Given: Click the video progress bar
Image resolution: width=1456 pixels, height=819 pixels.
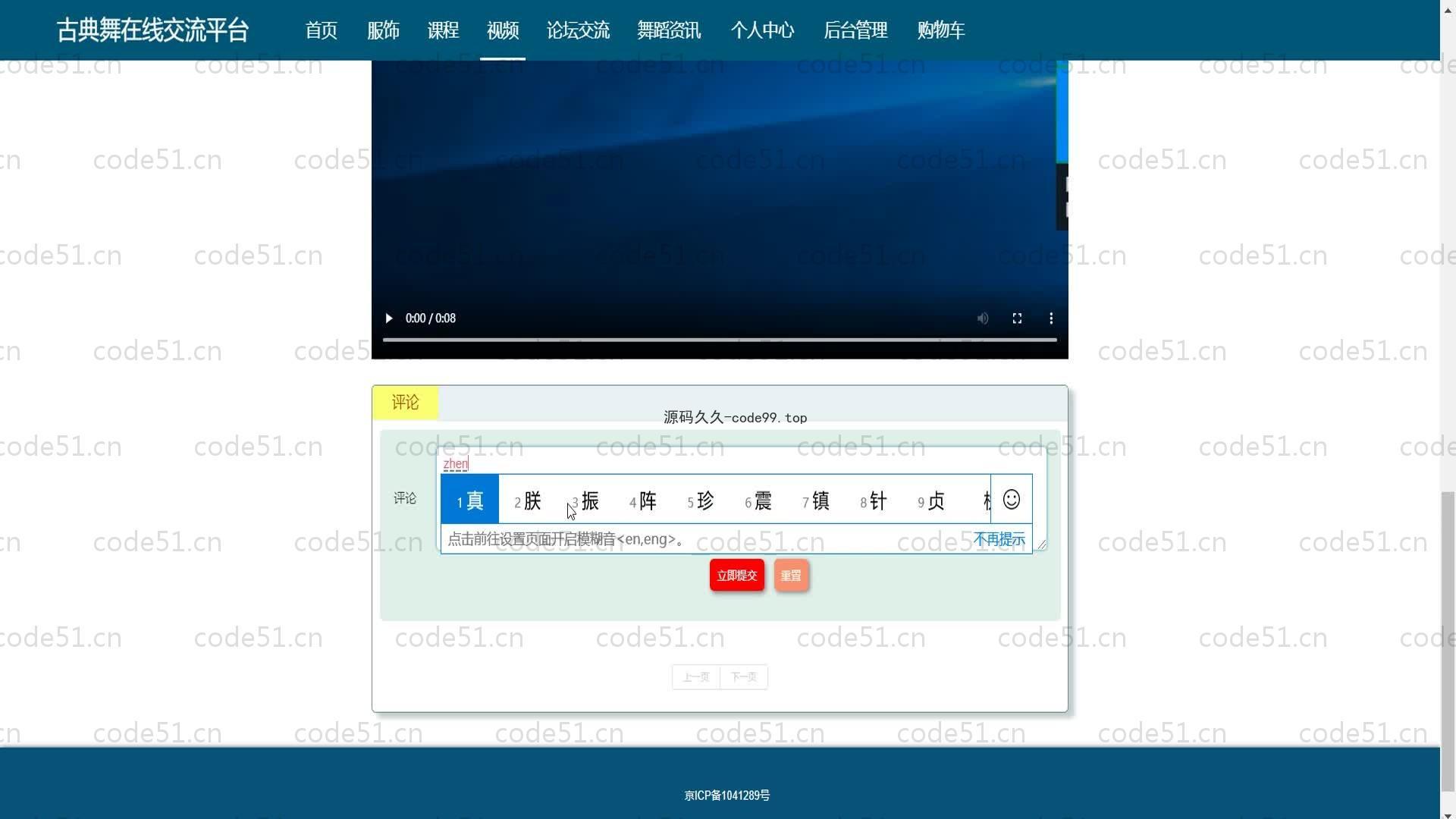Looking at the screenshot, I should click(x=720, y=340).
